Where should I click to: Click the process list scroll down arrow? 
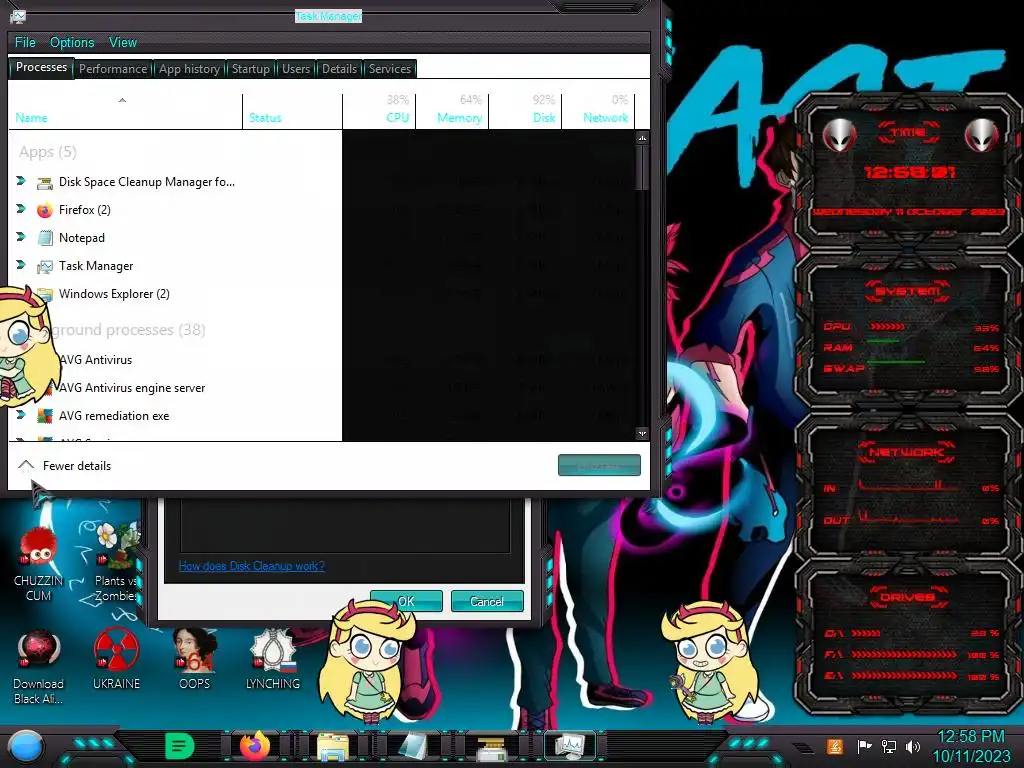643,433
